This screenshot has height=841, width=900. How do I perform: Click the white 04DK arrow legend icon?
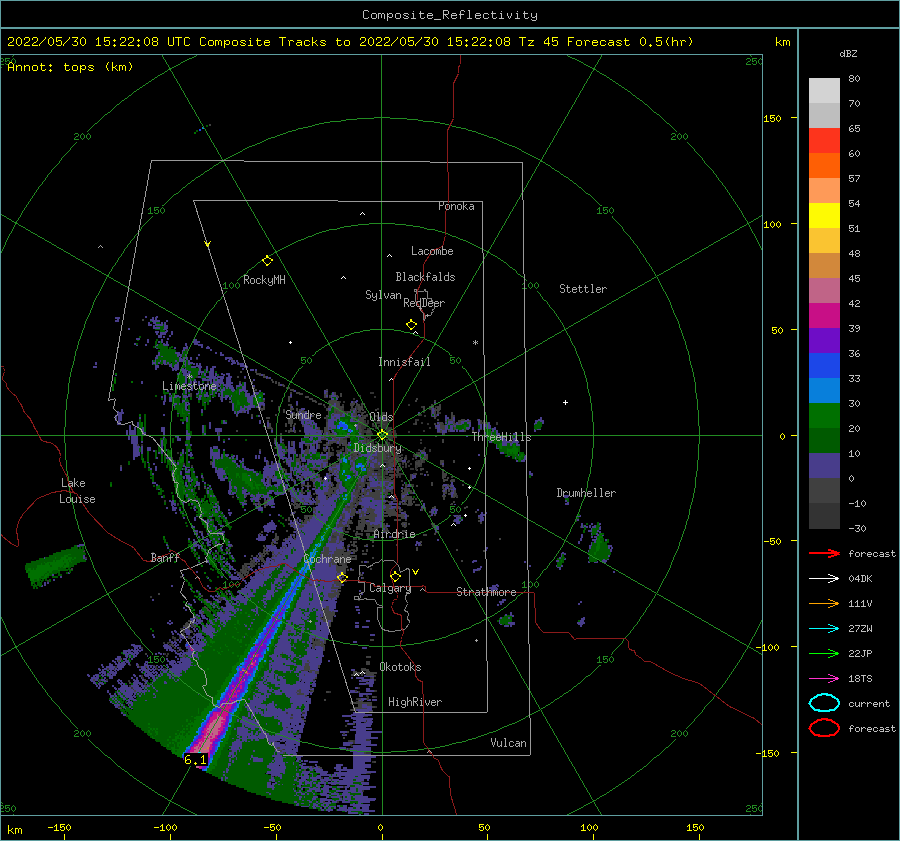click(x=824, y=579)
